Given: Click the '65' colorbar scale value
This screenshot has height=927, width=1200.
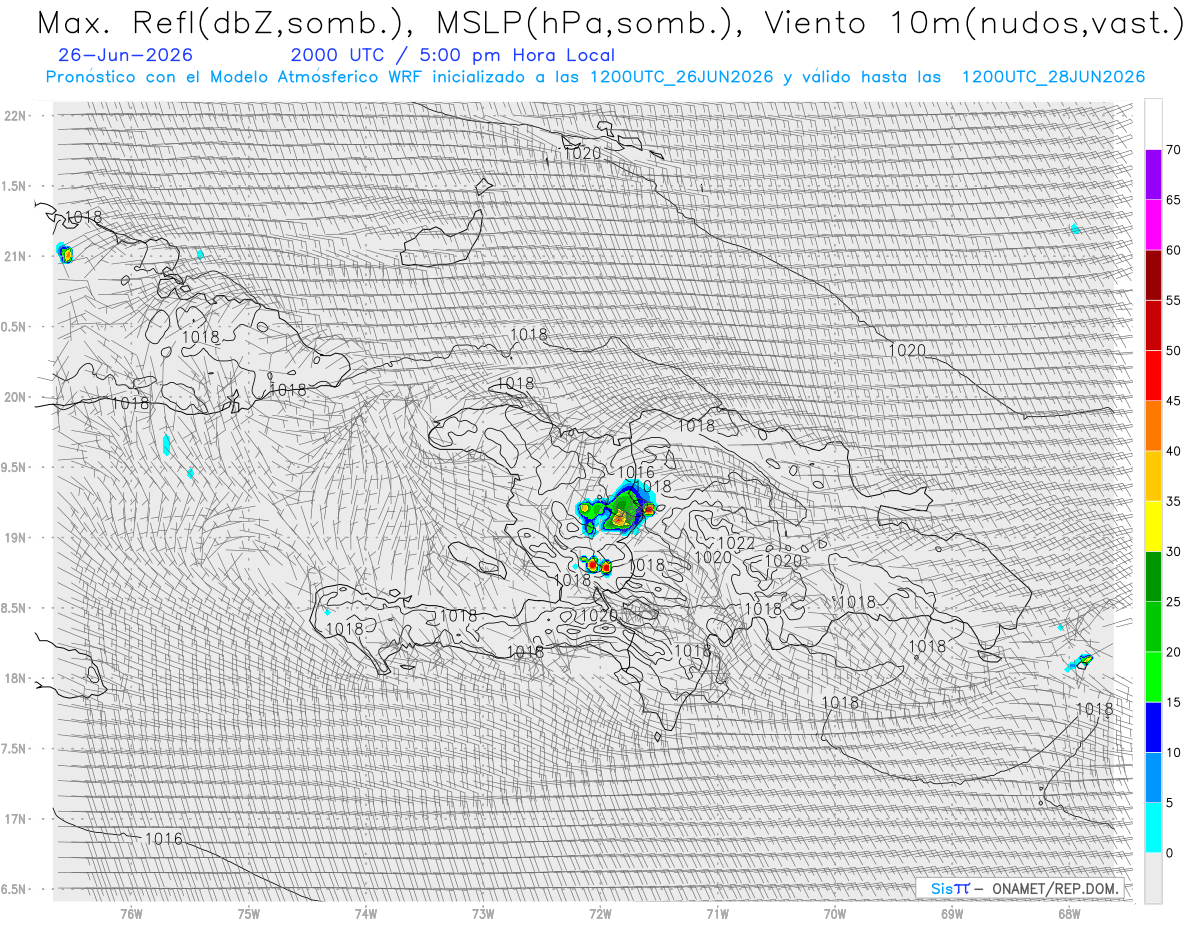Looking at the screenshot, I should point(1173,200).
